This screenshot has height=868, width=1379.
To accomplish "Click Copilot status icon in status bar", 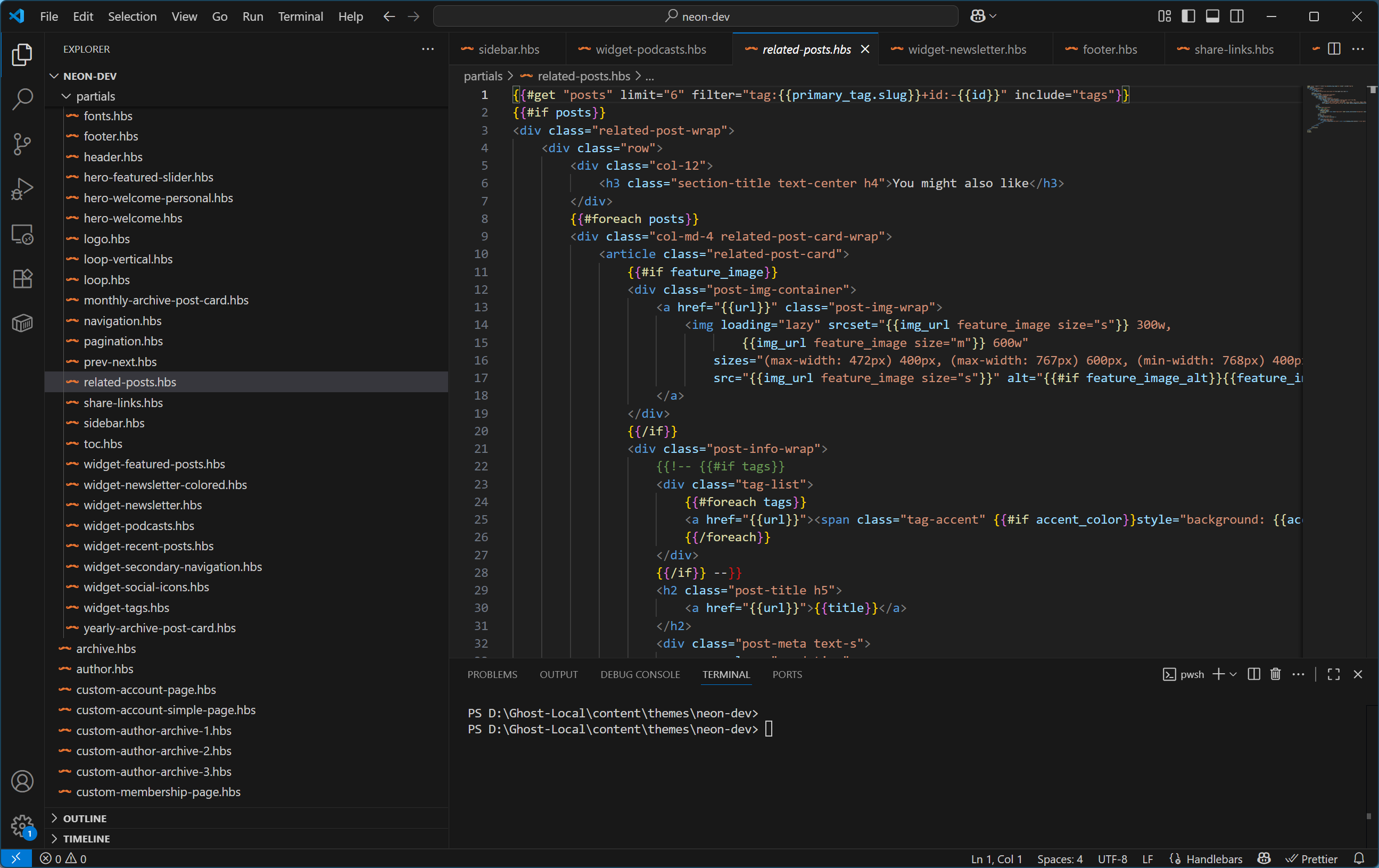I will pos(1264,858).
